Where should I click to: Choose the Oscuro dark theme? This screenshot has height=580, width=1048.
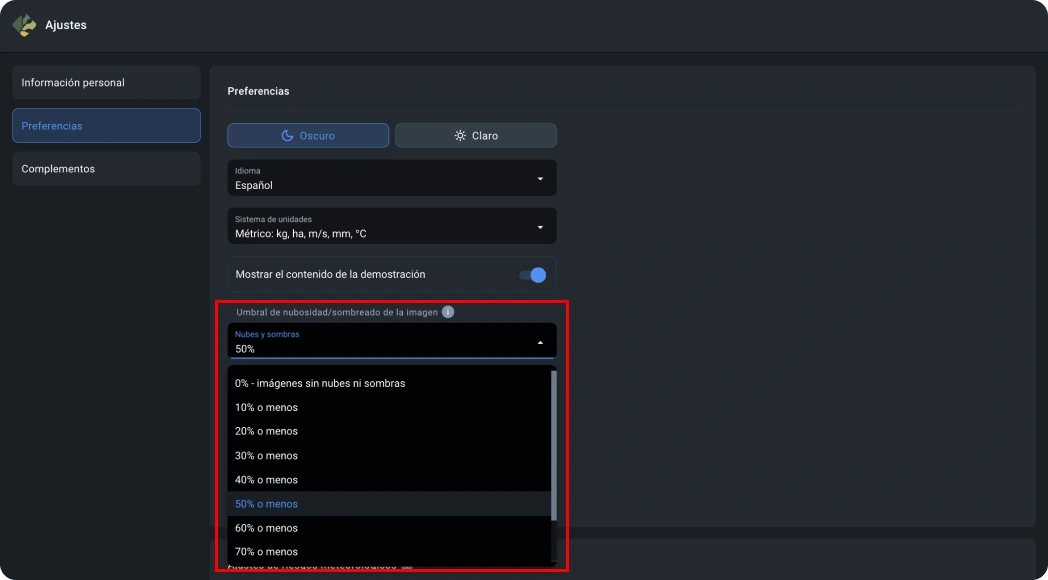pyautogui.click(x=308, y=136)
